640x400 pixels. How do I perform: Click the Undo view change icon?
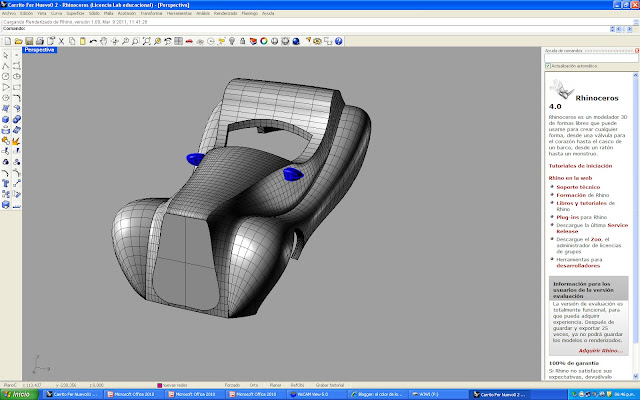pos(168,41)
